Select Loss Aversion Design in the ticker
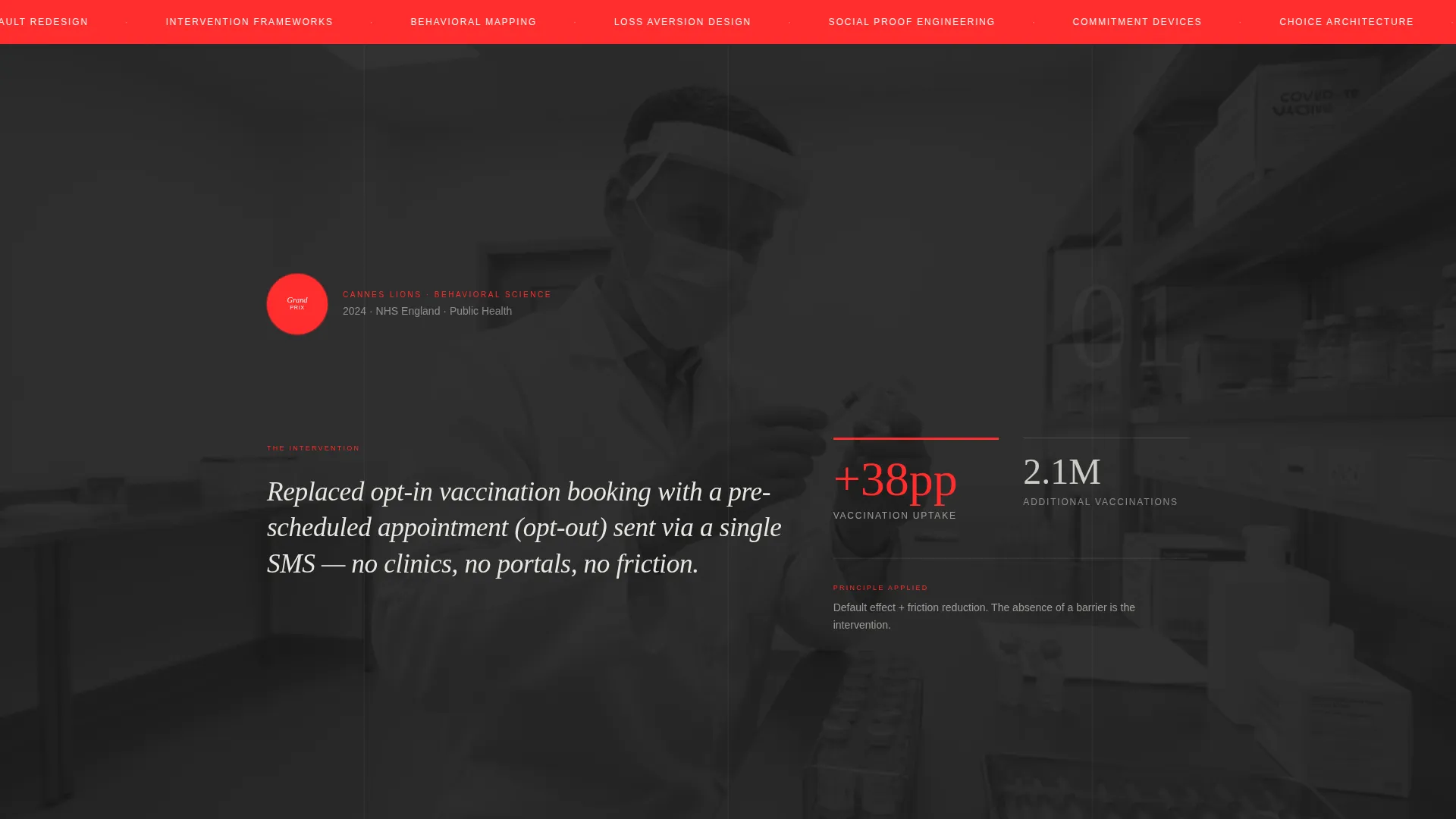This screenshot has width=1456, height=819. [x=682, y=22]
